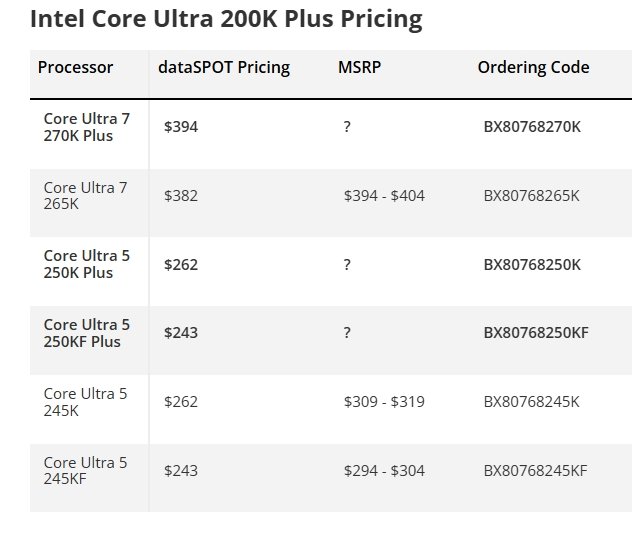Select the Core Ultra 5 245KF processor name
642x535 pixels.
[86, 470]
